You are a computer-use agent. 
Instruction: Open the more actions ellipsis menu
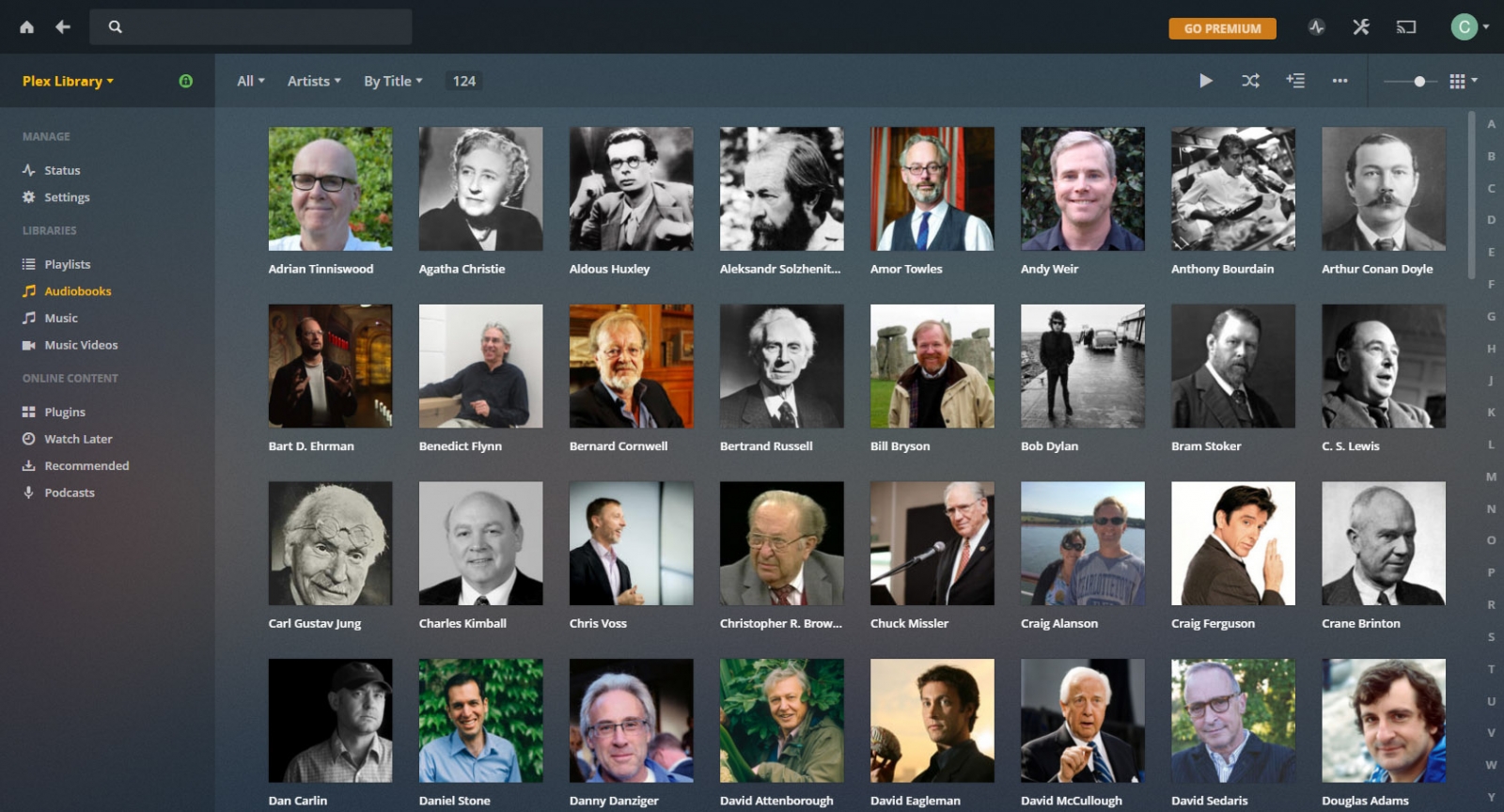click(x=1339, y=81)
